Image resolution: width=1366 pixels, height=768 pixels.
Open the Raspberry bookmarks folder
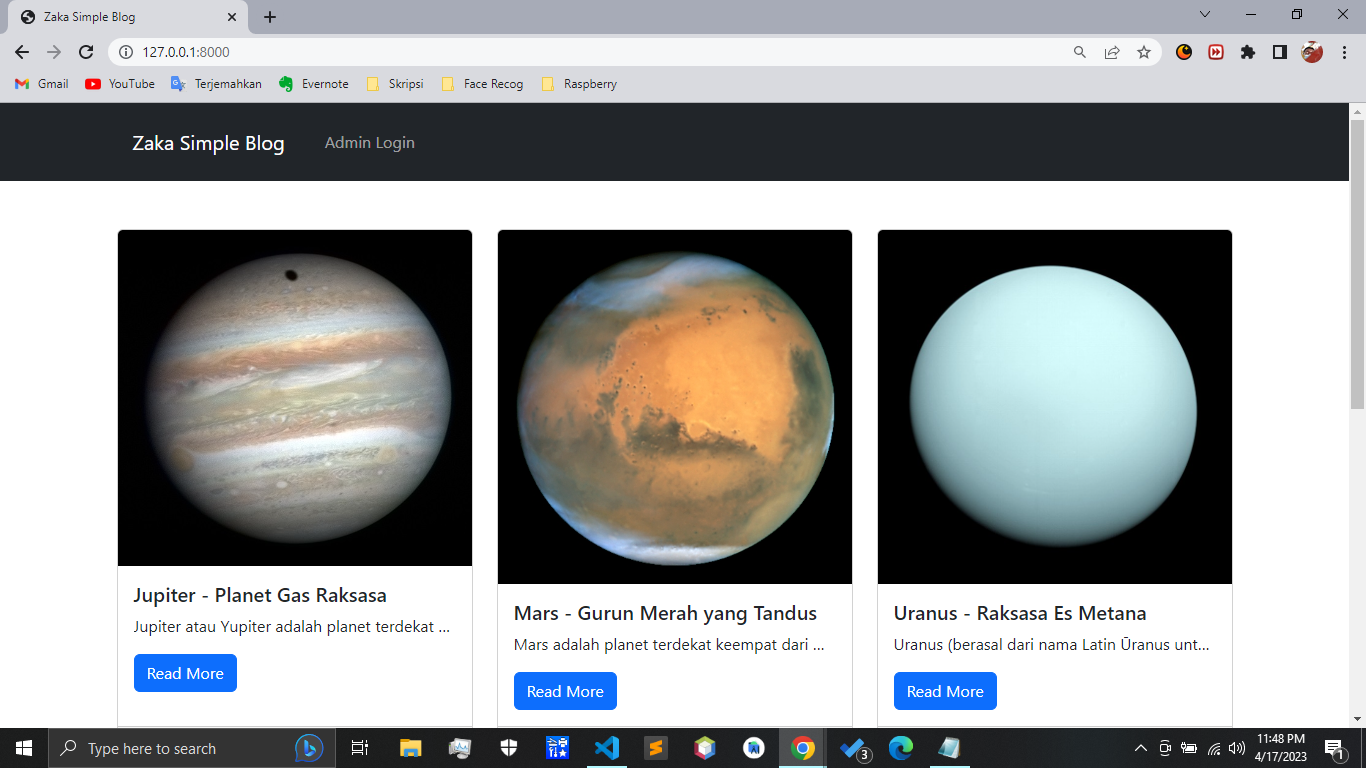point(579,84)
